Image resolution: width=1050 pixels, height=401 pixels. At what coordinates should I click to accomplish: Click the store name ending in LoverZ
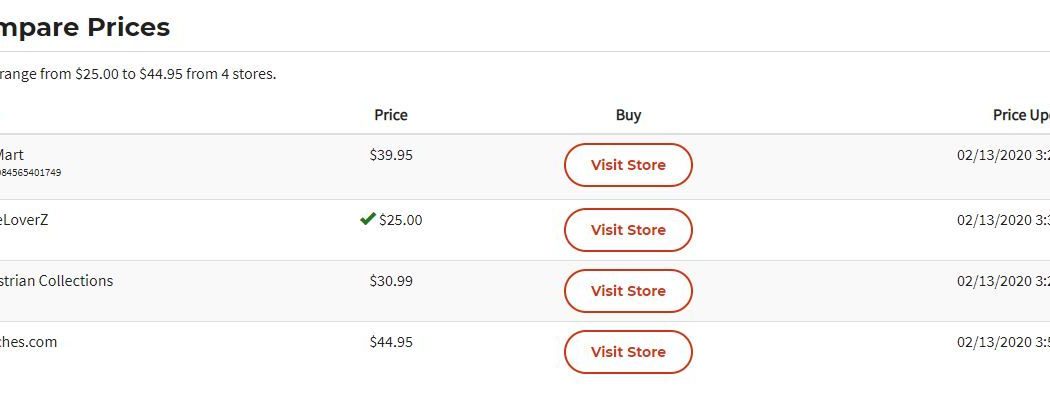click(x=23, y=220)
